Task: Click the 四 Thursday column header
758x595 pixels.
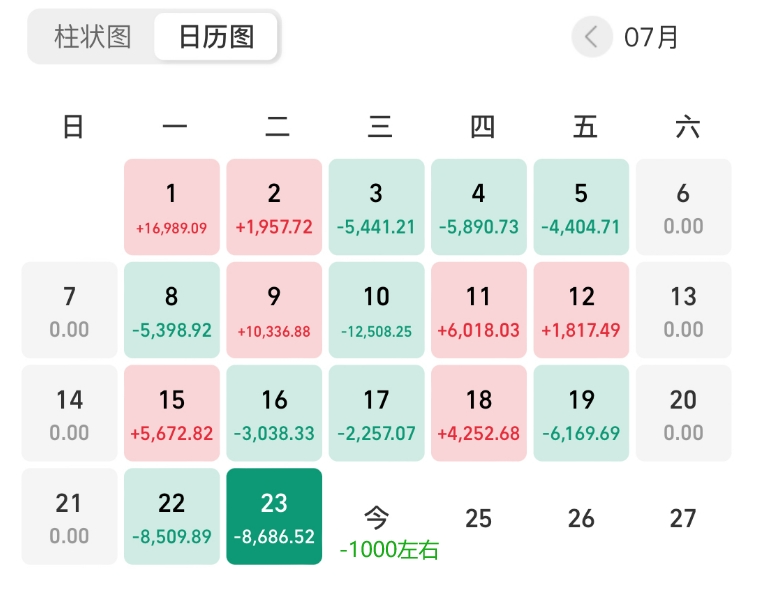Action: [482, 127]
